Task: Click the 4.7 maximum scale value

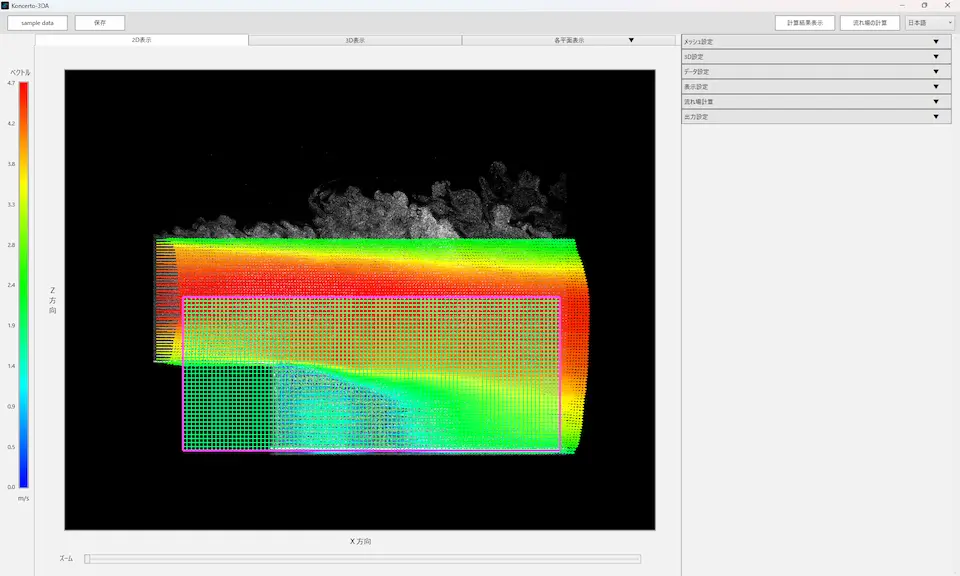Action: tap(11, 83)
